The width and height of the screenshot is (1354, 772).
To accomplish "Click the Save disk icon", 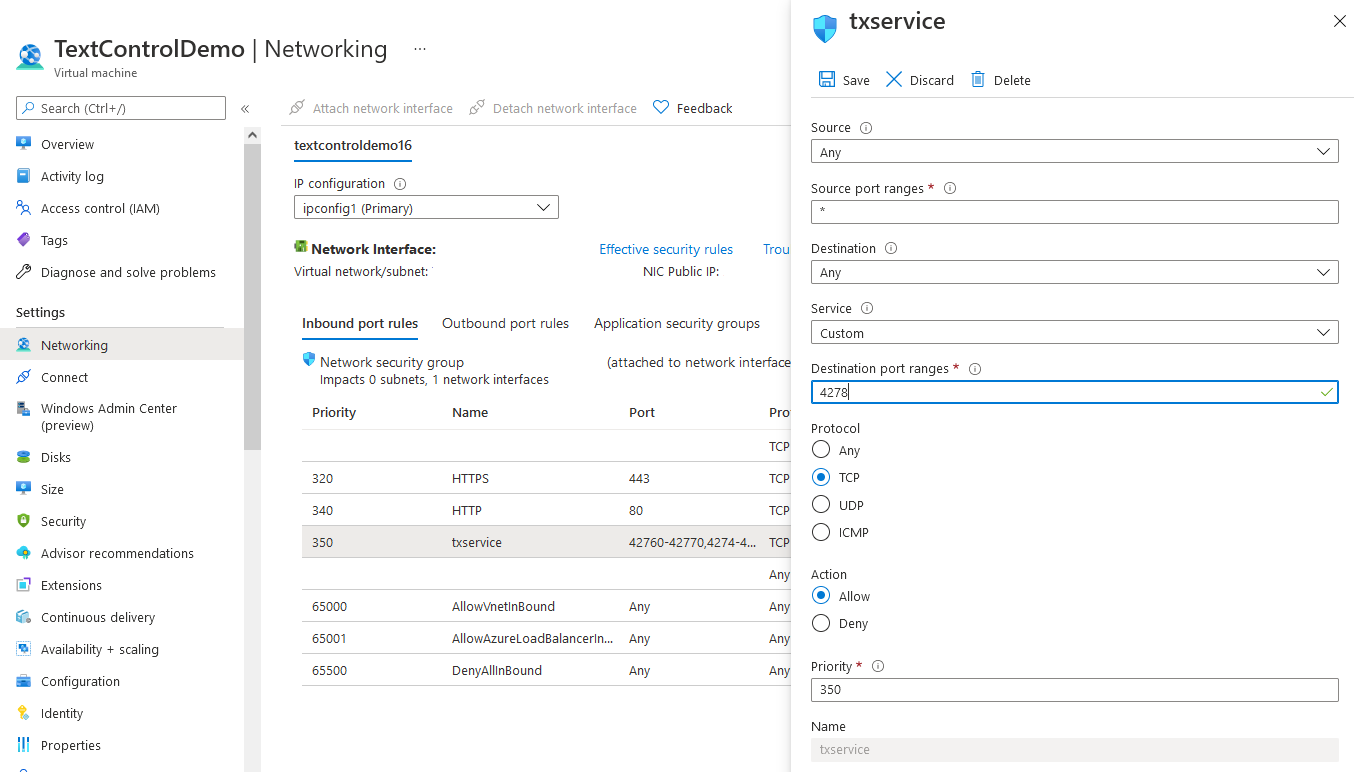I will (x=827, y=79).
